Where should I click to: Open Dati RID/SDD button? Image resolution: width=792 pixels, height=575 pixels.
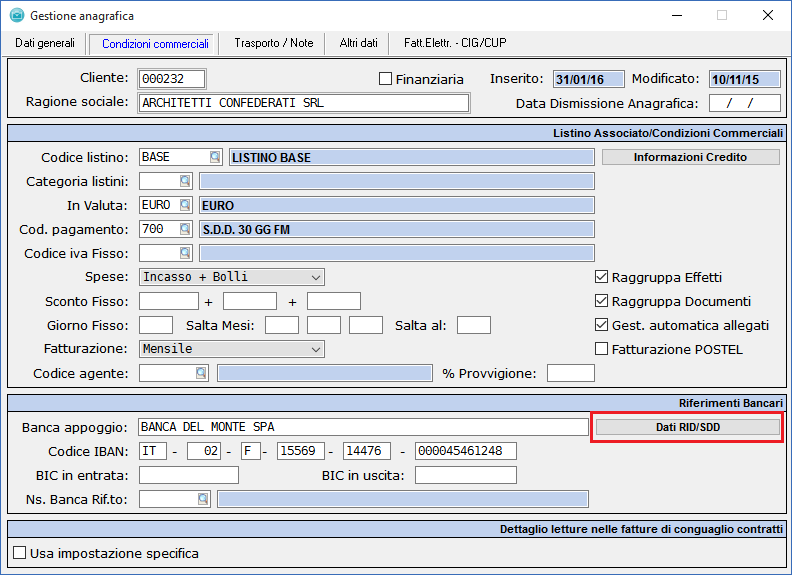[x=687, y=427]
